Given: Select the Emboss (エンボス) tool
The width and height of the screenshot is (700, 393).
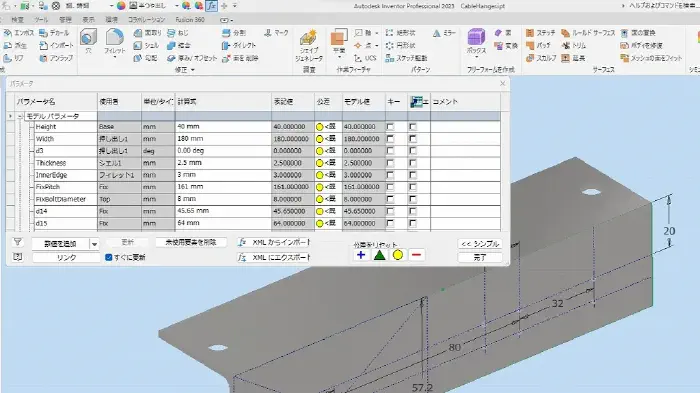Looking at the screenshot, I should coord(18,33).
